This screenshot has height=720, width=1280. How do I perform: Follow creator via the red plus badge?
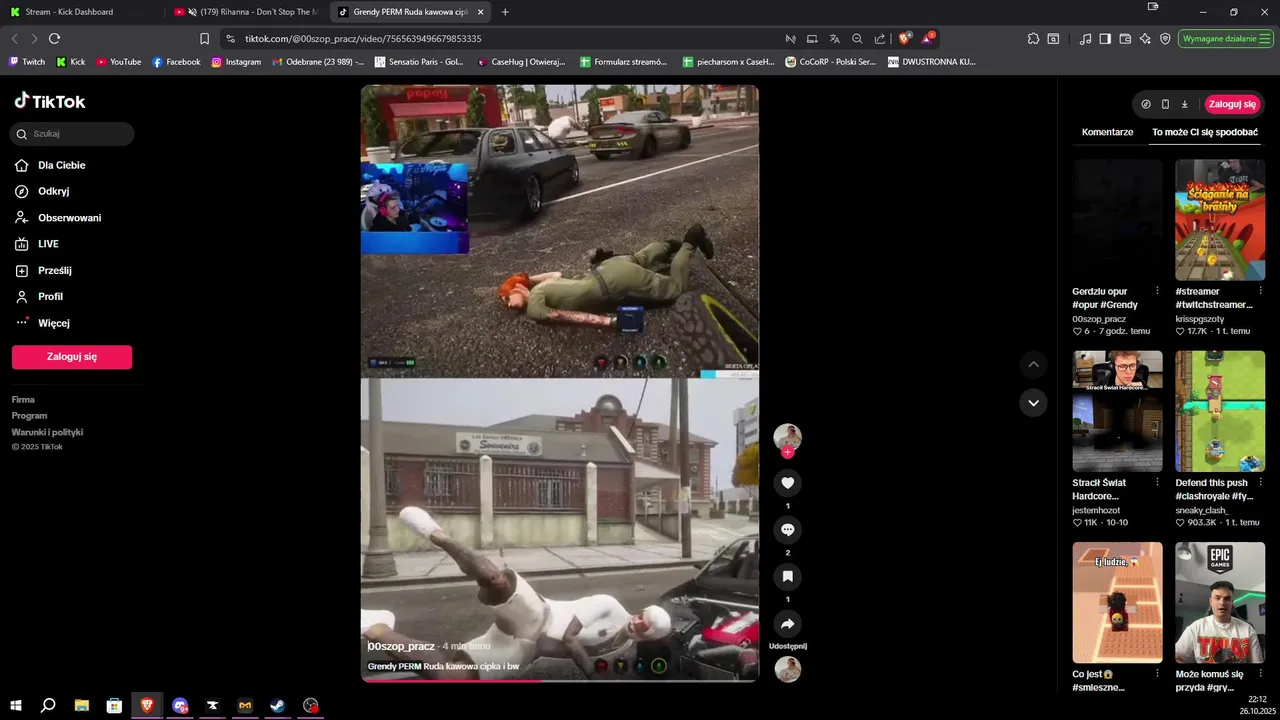[x=788, y=452]
